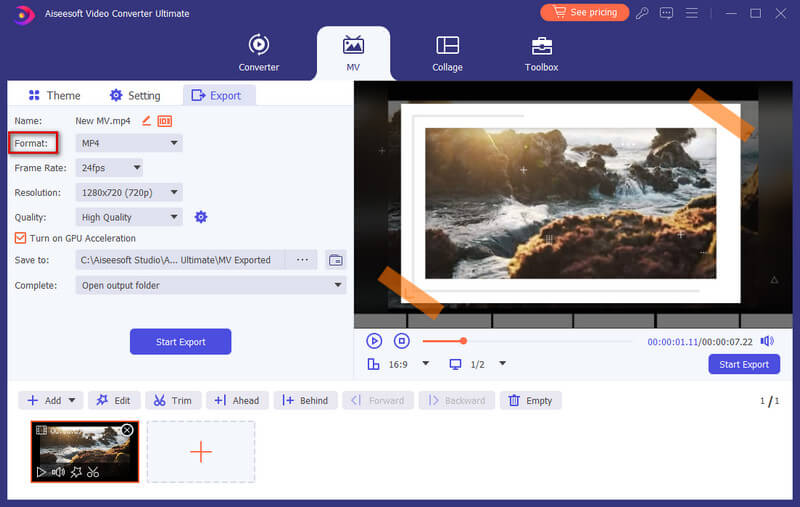This screenshot has height=507, width=800.
Task: Open the quality settings gear icon
Action: (201, 217)
